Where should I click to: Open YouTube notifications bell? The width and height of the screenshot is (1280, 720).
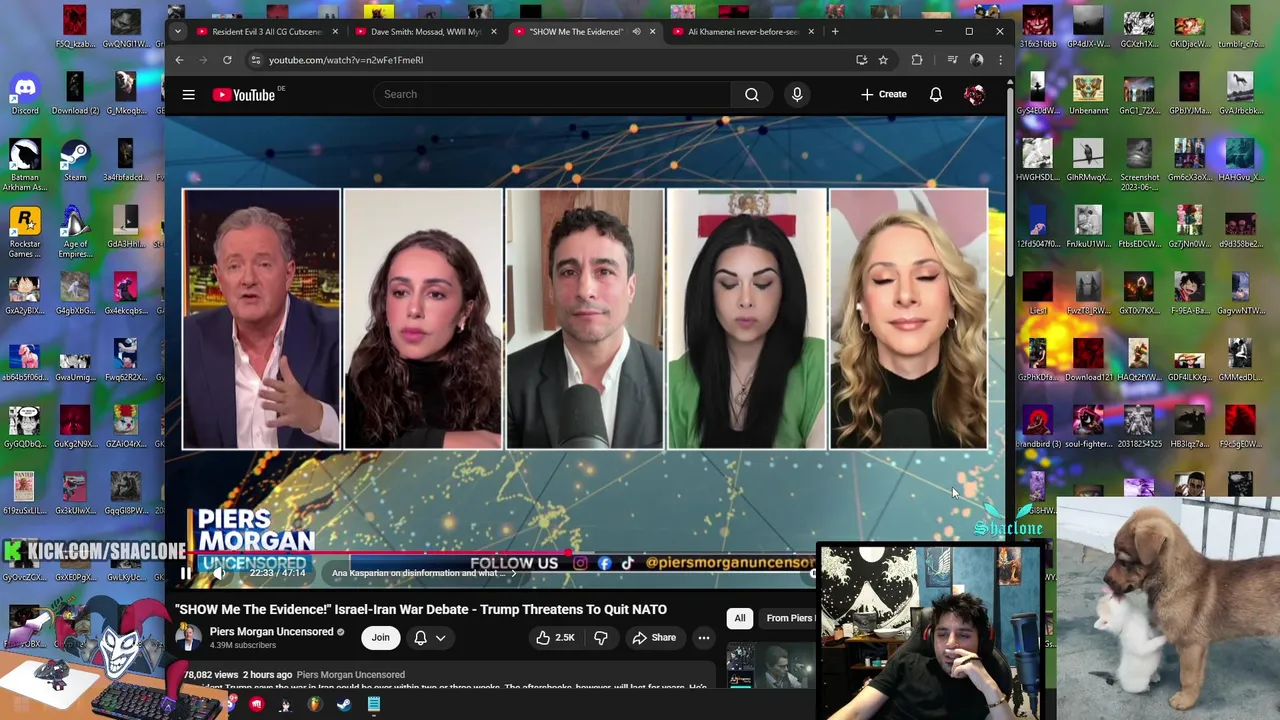936,94
